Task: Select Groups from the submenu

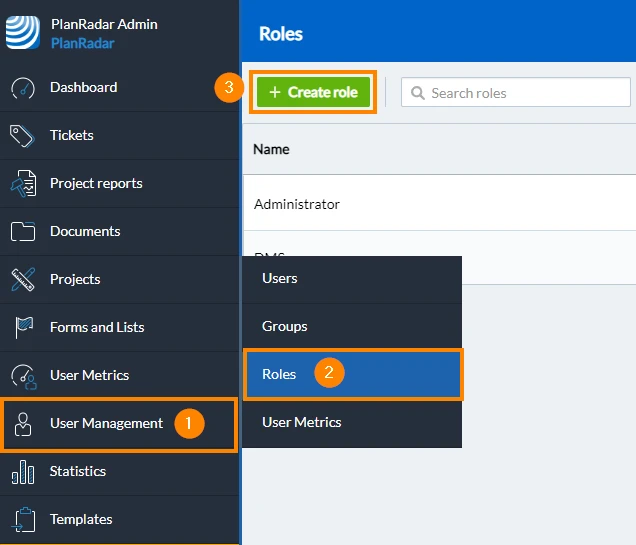Action: (x=352, y=327)
